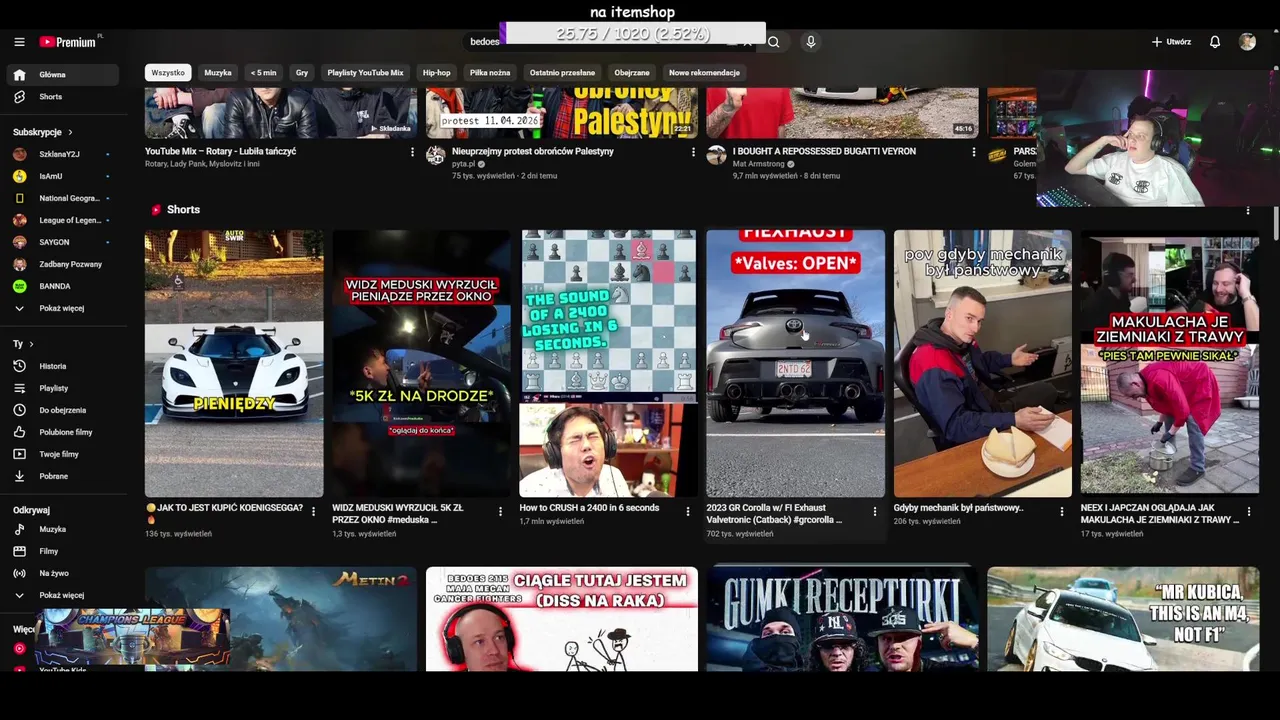Open the notifications bell
Image resolution: width=1280 pixels, height=720 pixels.
click(1215, 42)
